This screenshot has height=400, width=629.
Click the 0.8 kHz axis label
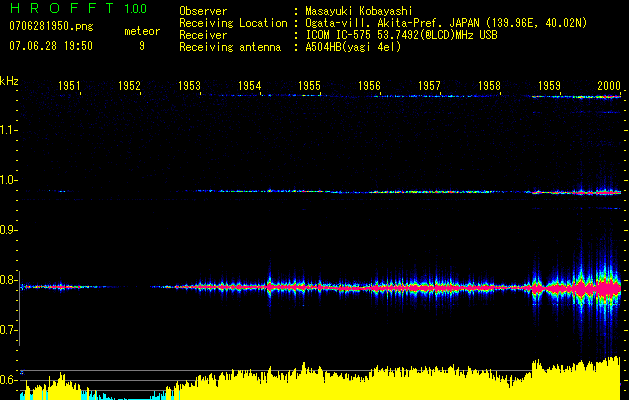pyautogui.click(x=8, y=280)
